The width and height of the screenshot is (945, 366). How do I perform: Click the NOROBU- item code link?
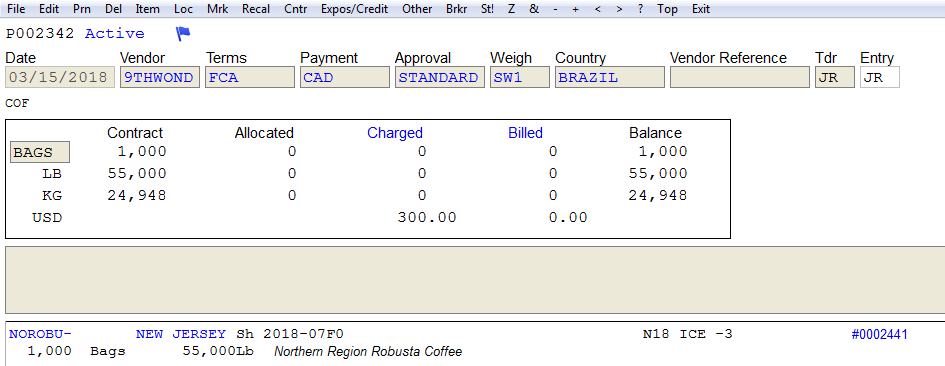tap(40, 334)
